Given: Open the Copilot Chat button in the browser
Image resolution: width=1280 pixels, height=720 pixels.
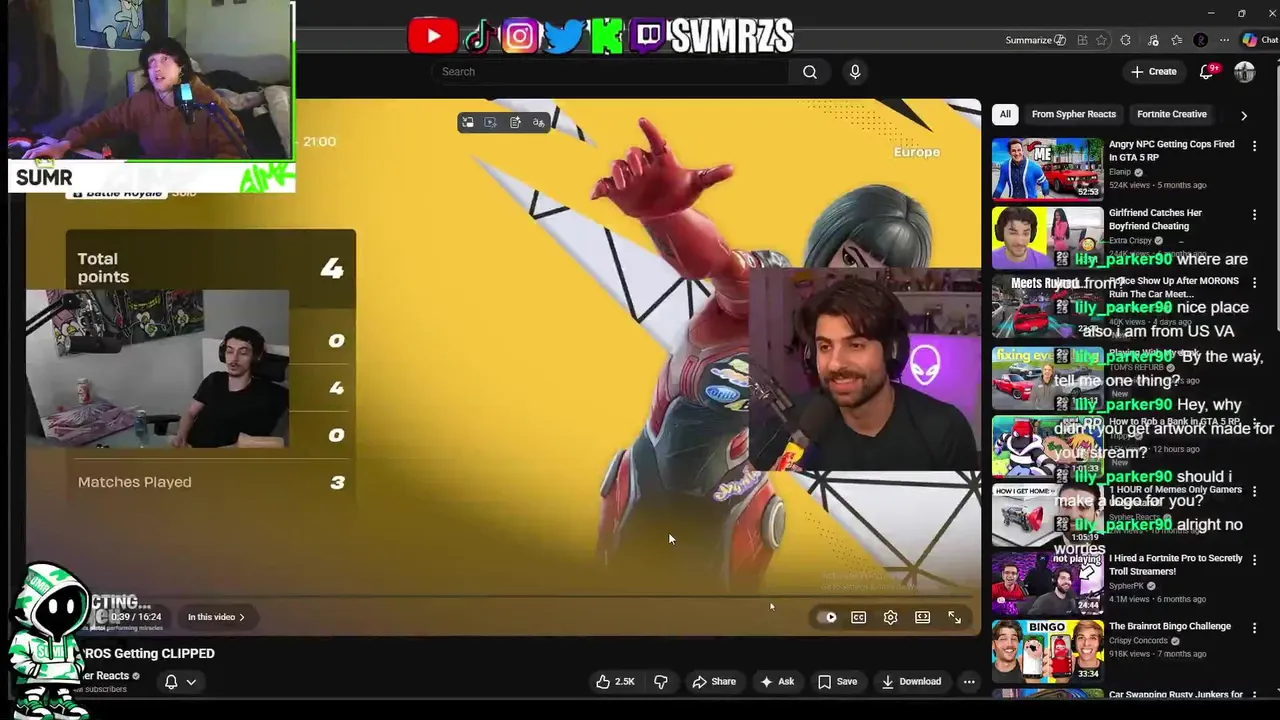Looking at the screenshot, I should click(1259, 40).
